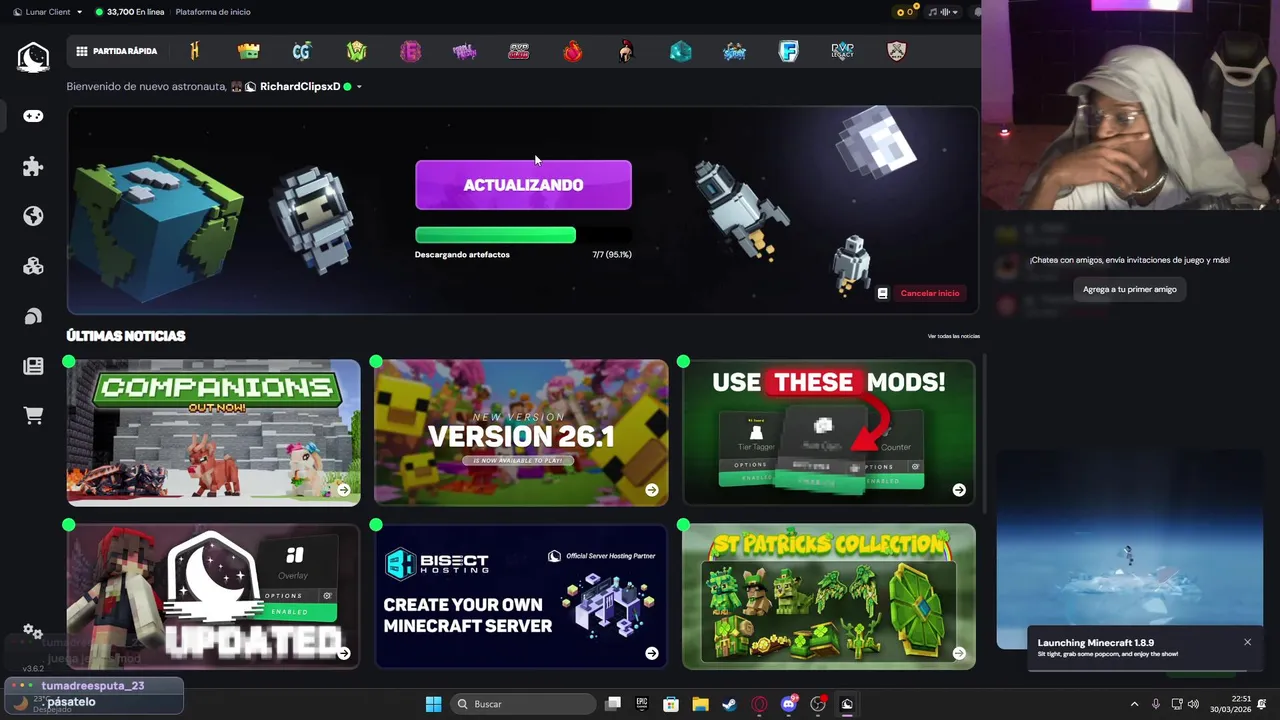Click the Actualizando launch button
Screen dimensions: 1280x720
pos(523,185)
